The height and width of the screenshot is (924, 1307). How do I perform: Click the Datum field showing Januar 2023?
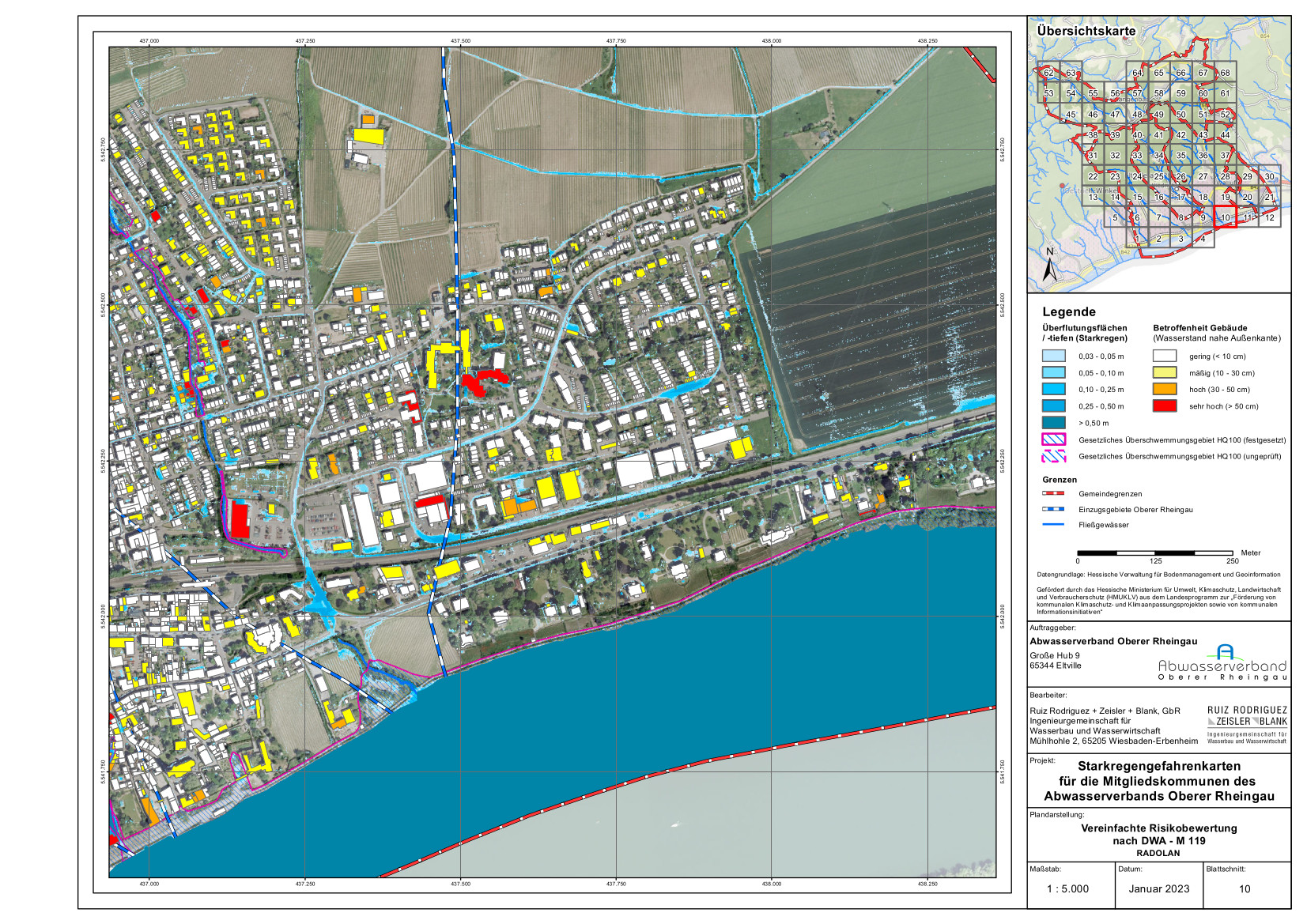pos(1158,888)
